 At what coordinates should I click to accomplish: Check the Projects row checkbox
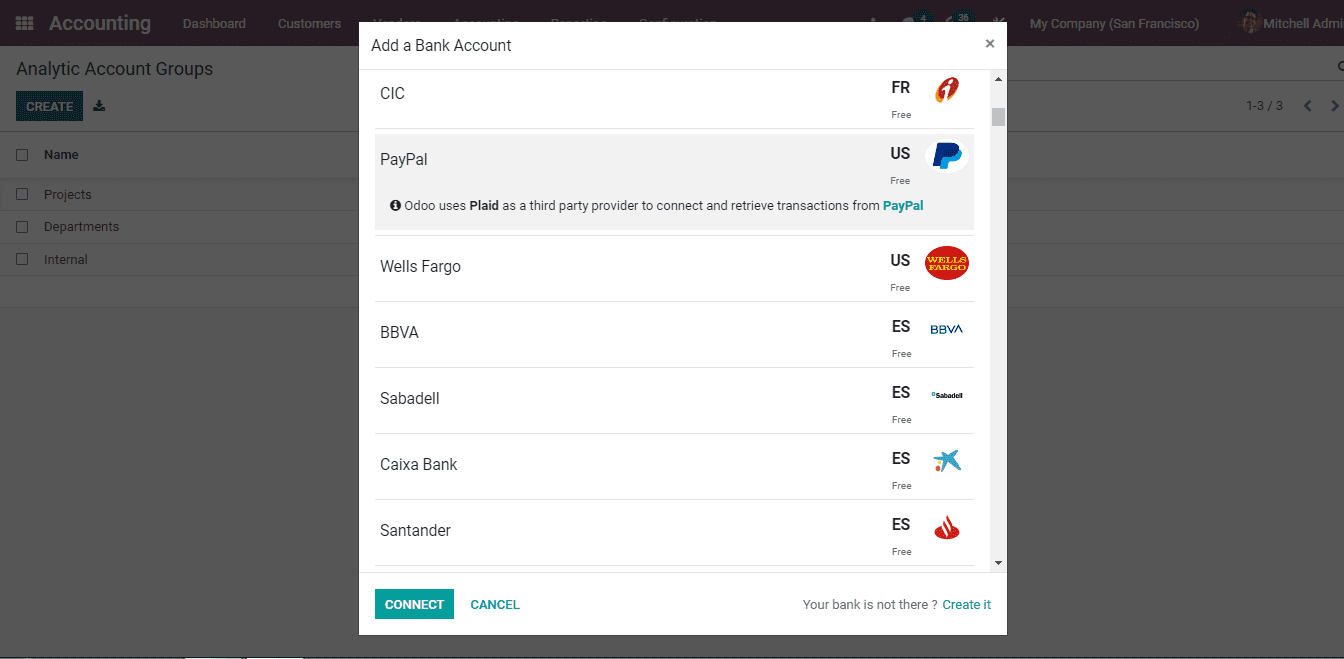click(22, 193)
